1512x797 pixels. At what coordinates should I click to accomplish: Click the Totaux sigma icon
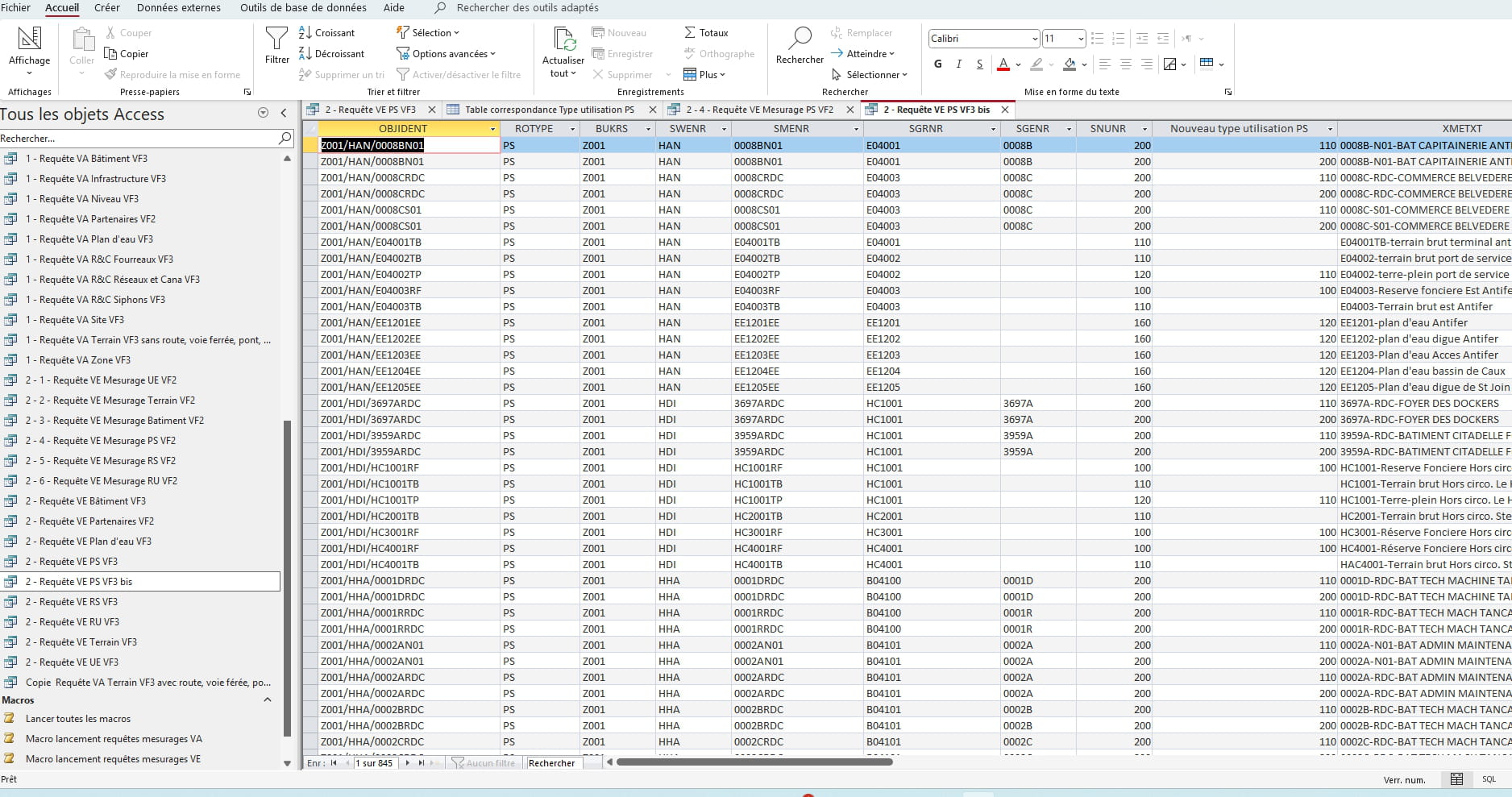click(x=690, y=33)
